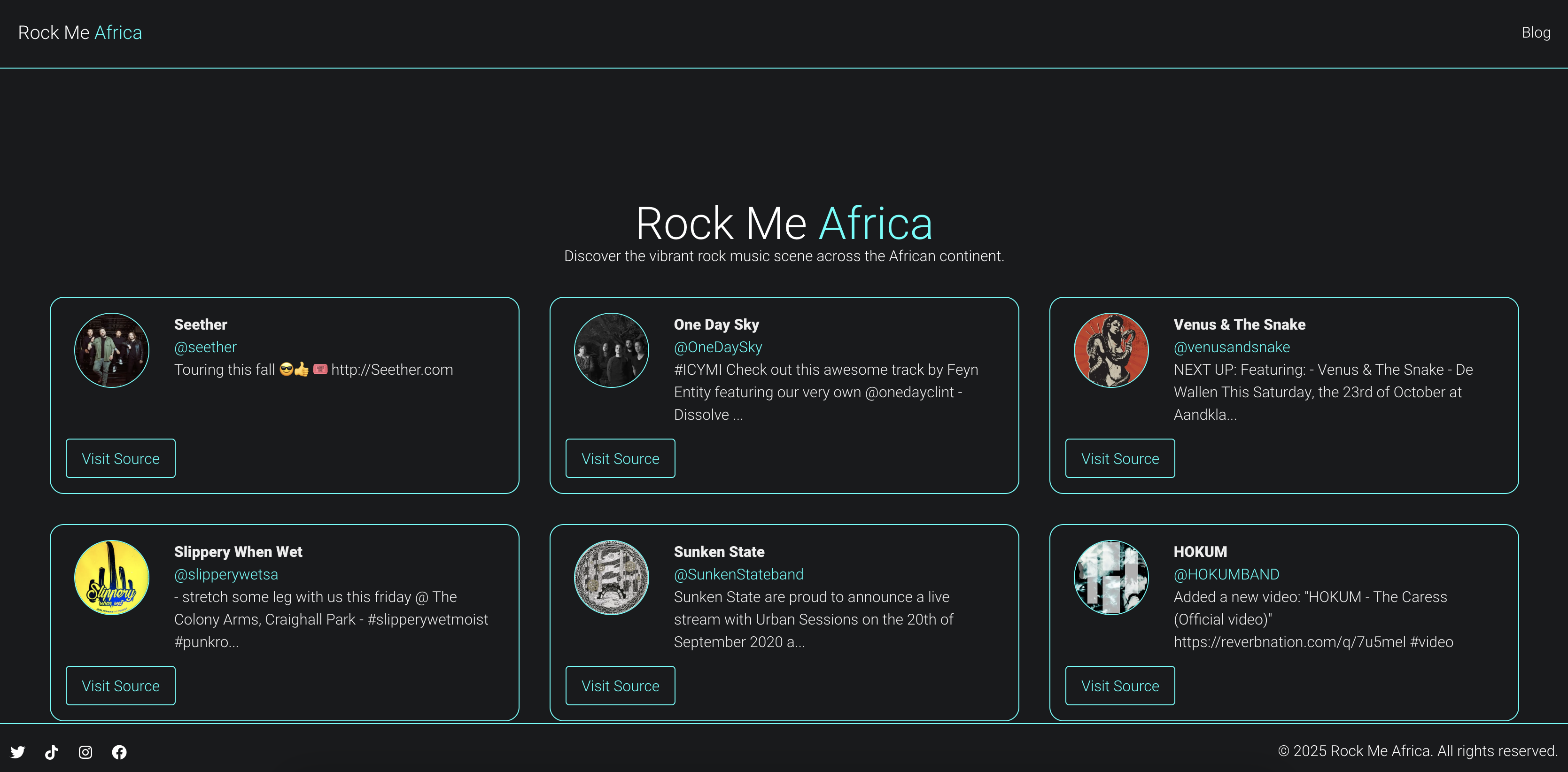
Task: Click Sunken State's circular avatar
Action: pos(611,577)
